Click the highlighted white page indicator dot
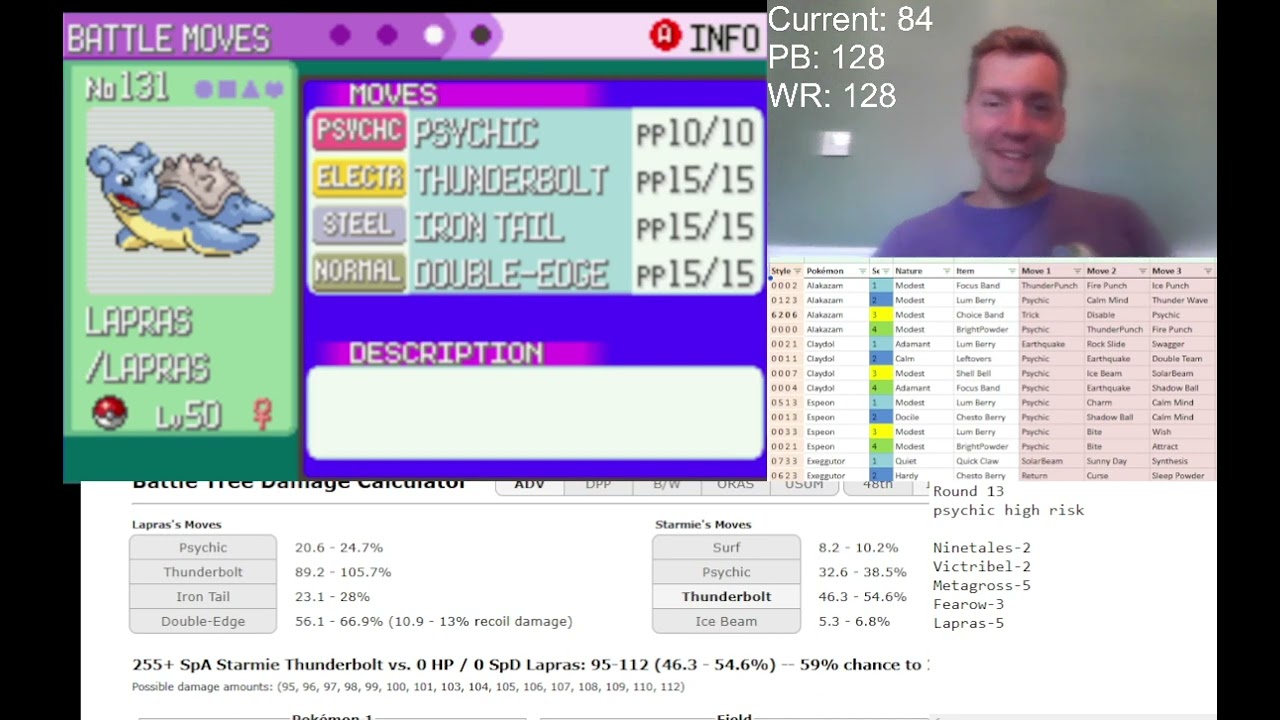This screenshot has height=720, width=1280. pyautogui.click(x=434, y=36)
